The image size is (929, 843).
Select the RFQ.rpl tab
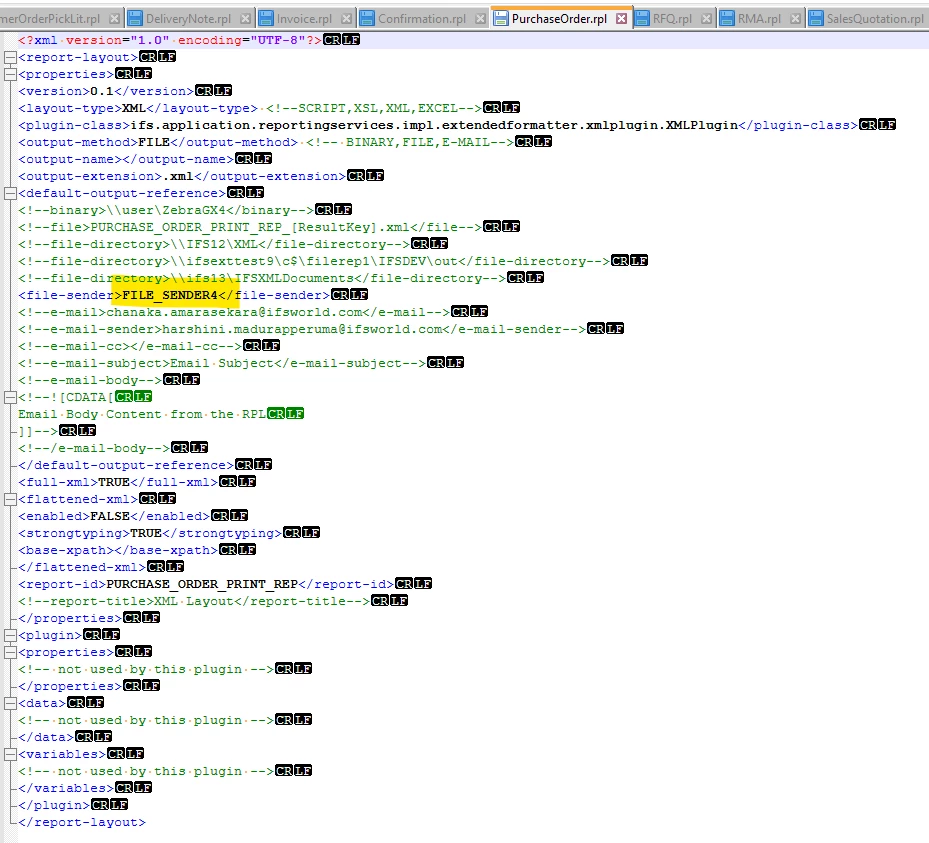pyautogui.click(x=672, y=19)
